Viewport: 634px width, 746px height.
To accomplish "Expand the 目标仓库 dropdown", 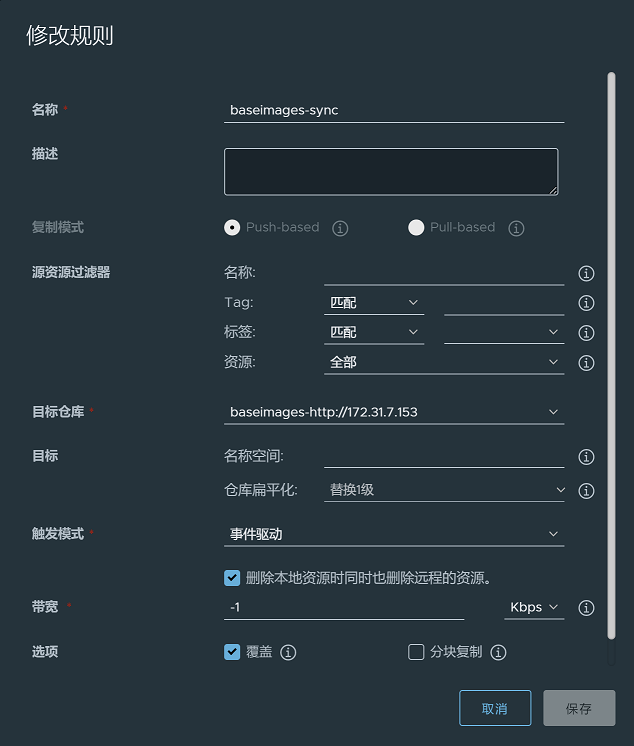I will 394,412.
